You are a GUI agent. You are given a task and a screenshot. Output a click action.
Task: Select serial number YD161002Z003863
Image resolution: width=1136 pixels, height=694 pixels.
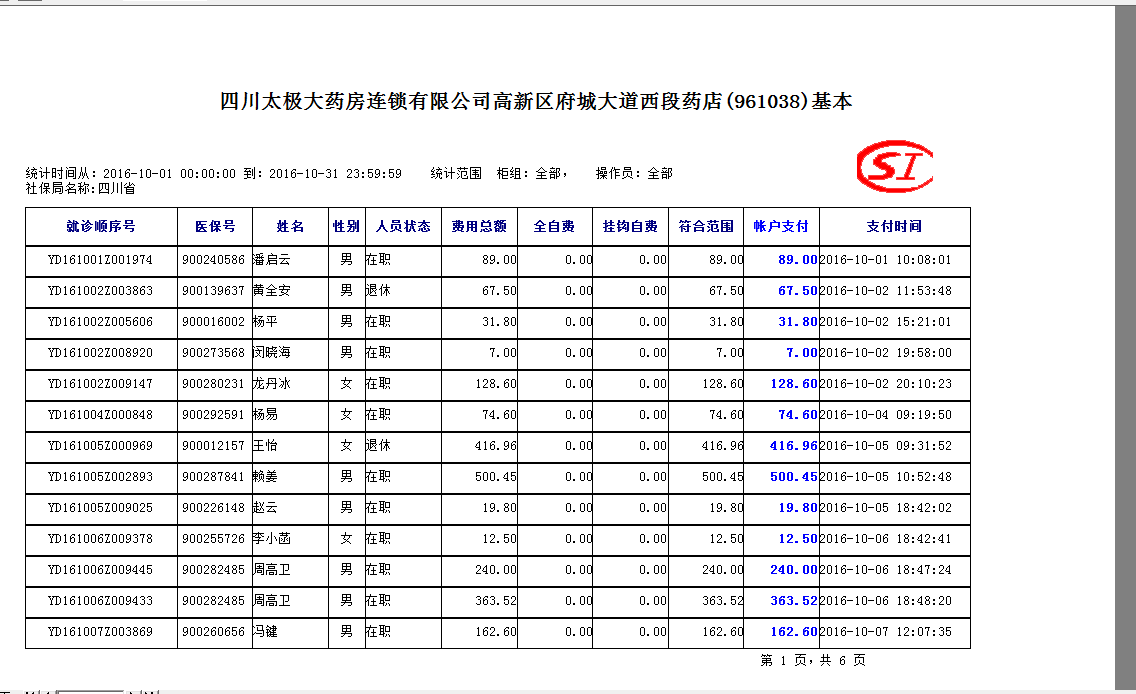pos(101,290)
